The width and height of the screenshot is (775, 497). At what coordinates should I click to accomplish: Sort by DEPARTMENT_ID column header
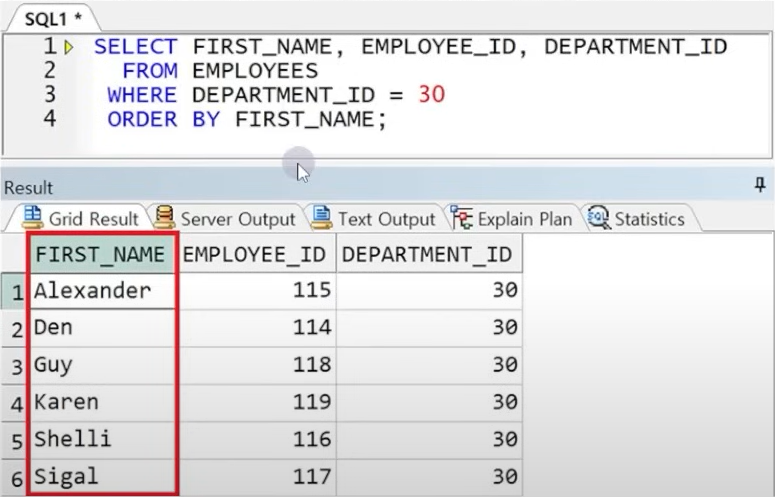click(x=428, y=254)
